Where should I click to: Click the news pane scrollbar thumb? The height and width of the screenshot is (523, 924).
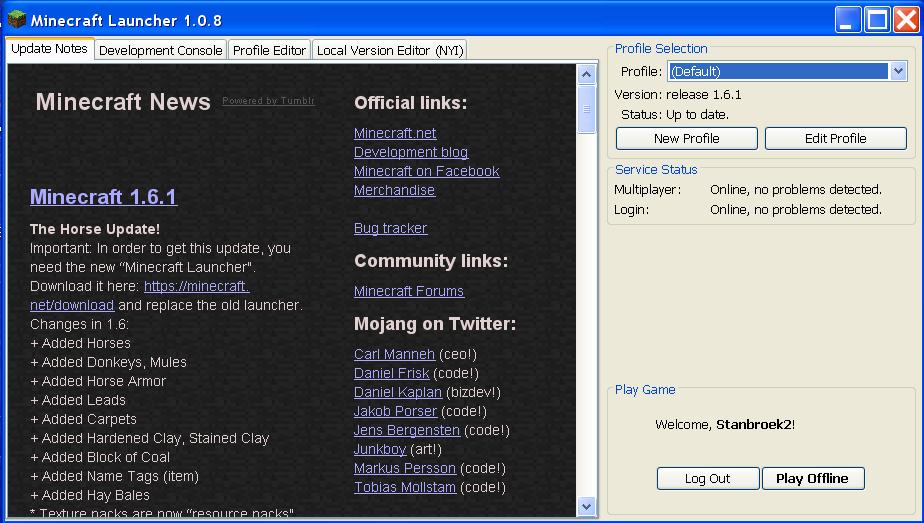(587, 107)
